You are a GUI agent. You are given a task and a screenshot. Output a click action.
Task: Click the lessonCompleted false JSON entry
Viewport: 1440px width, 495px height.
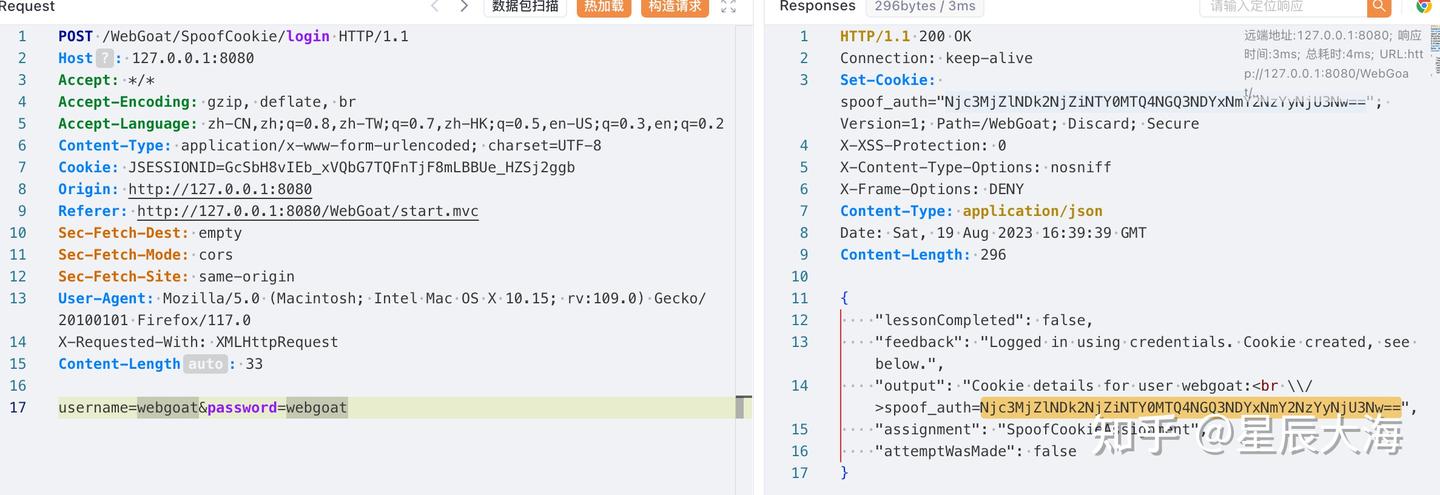point(984,320)
